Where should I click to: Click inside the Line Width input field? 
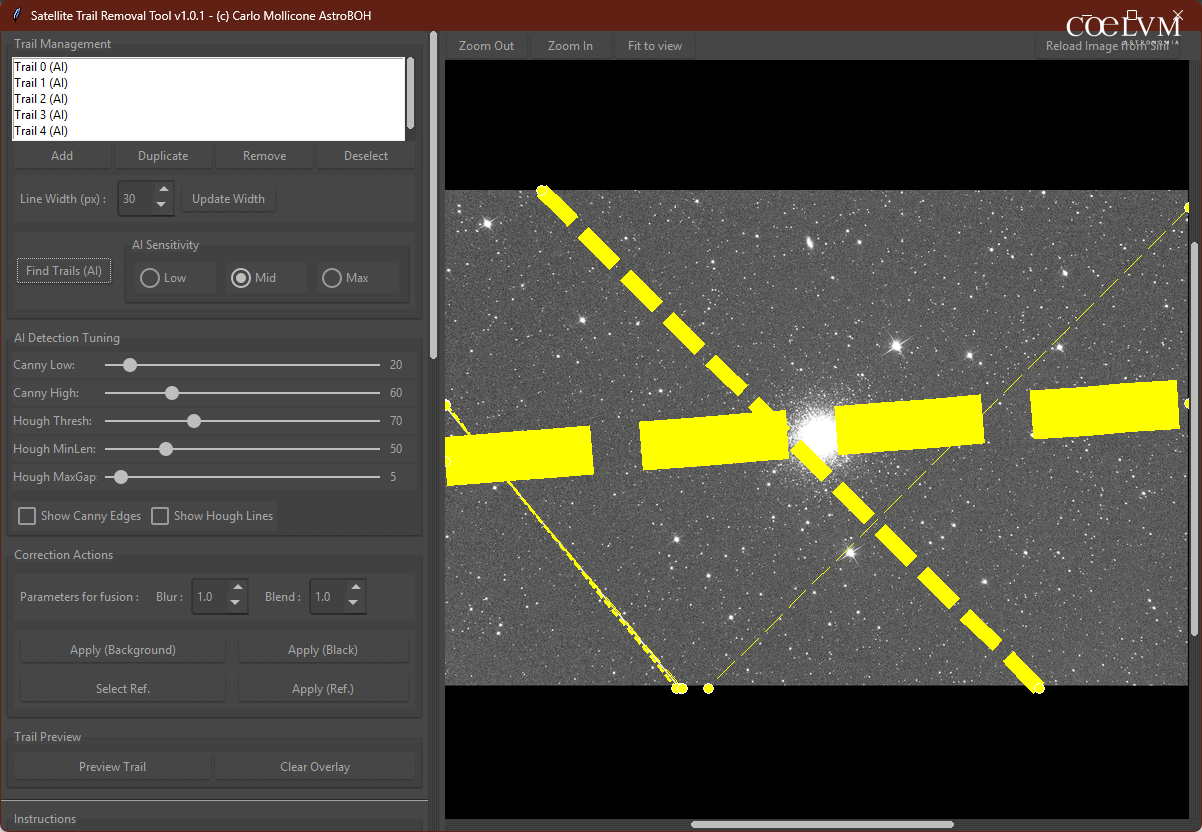(x=134, y=198)
